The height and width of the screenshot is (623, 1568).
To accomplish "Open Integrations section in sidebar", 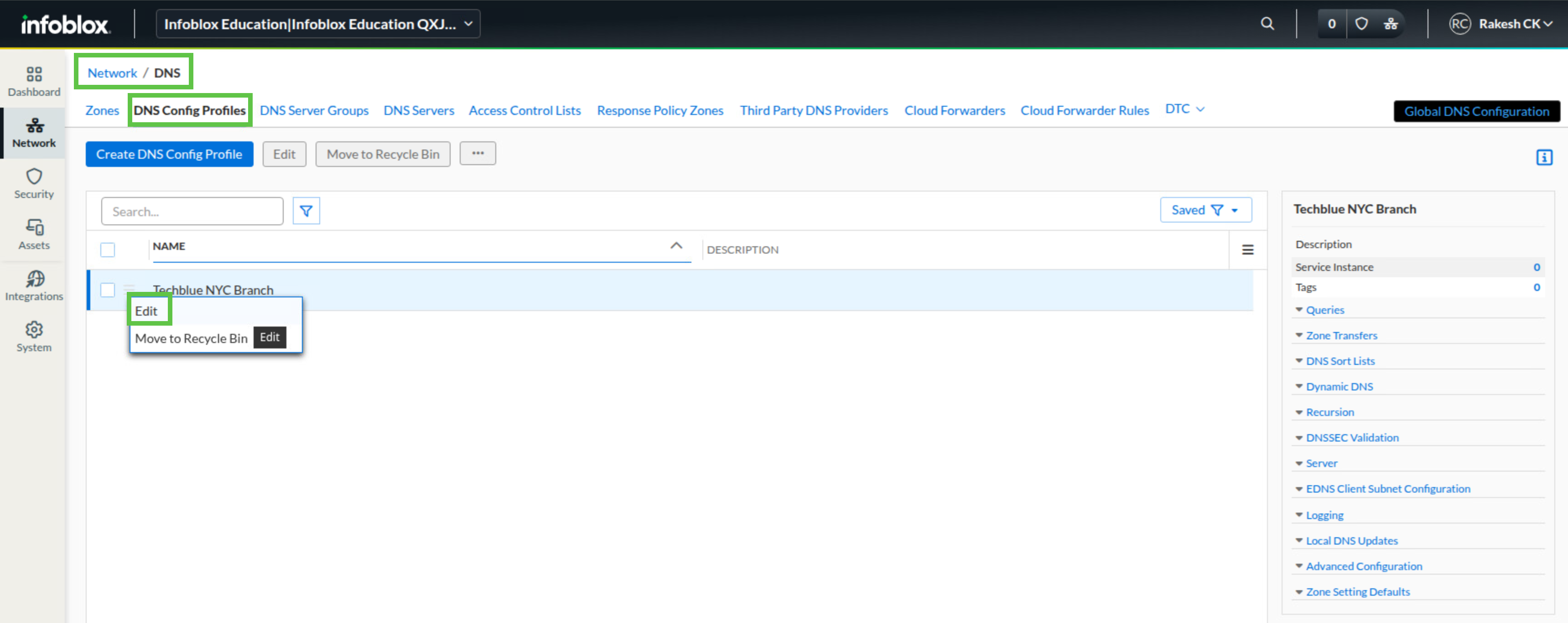I will click(34, 286).
